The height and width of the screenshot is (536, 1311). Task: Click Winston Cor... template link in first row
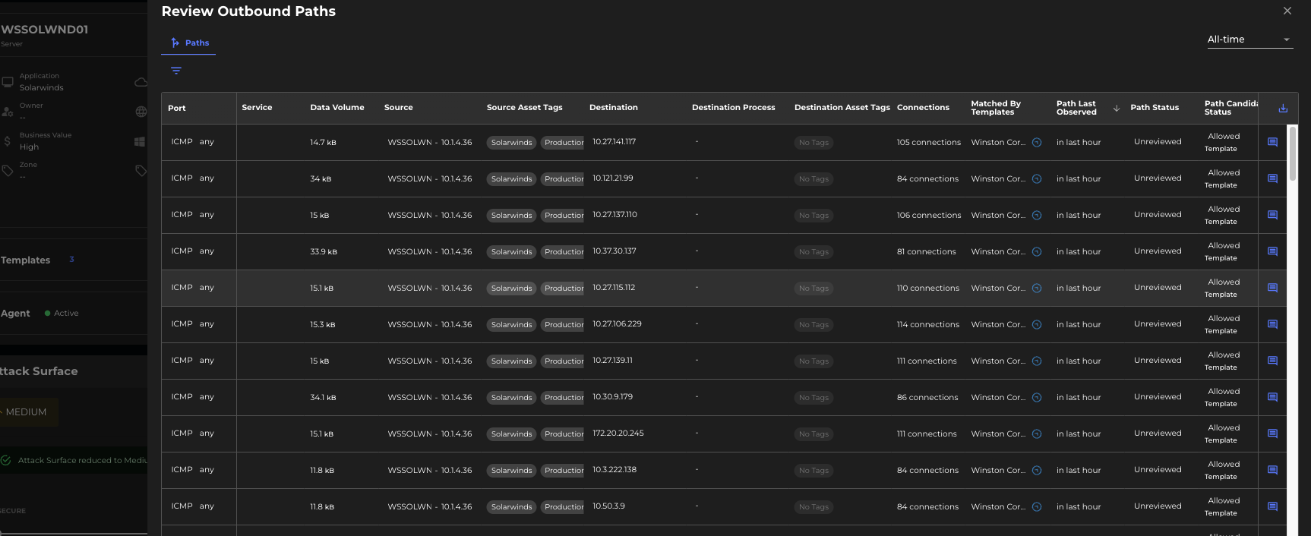tap(998, 142)
